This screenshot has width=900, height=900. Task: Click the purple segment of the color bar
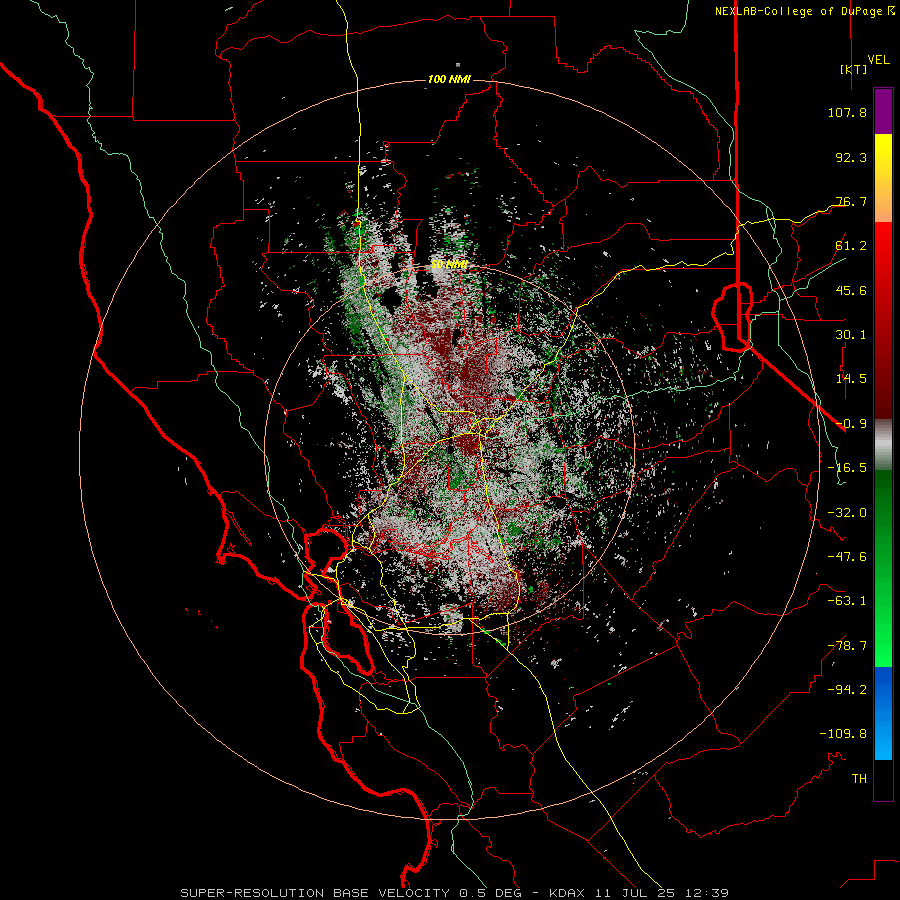pyautogui.click(x=883, y=112)
